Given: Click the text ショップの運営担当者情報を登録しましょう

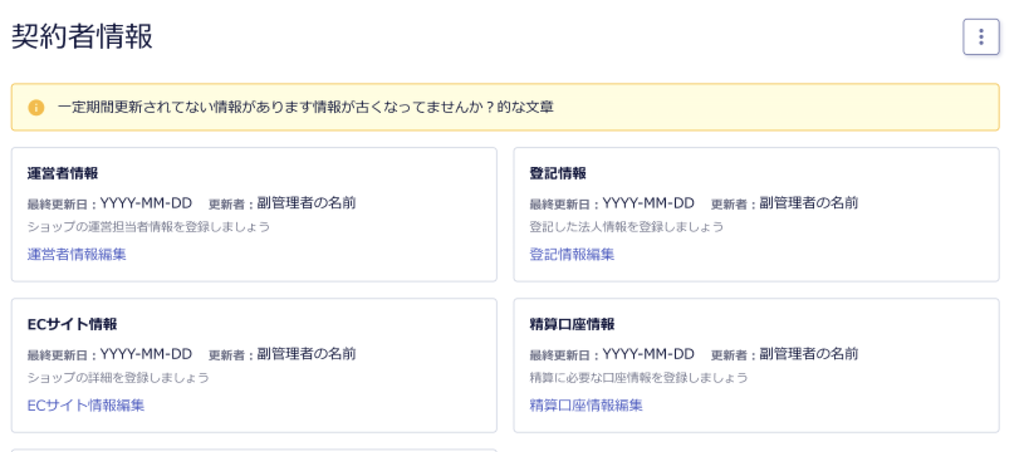Looking at the screenshot, I should pos(149,227).
